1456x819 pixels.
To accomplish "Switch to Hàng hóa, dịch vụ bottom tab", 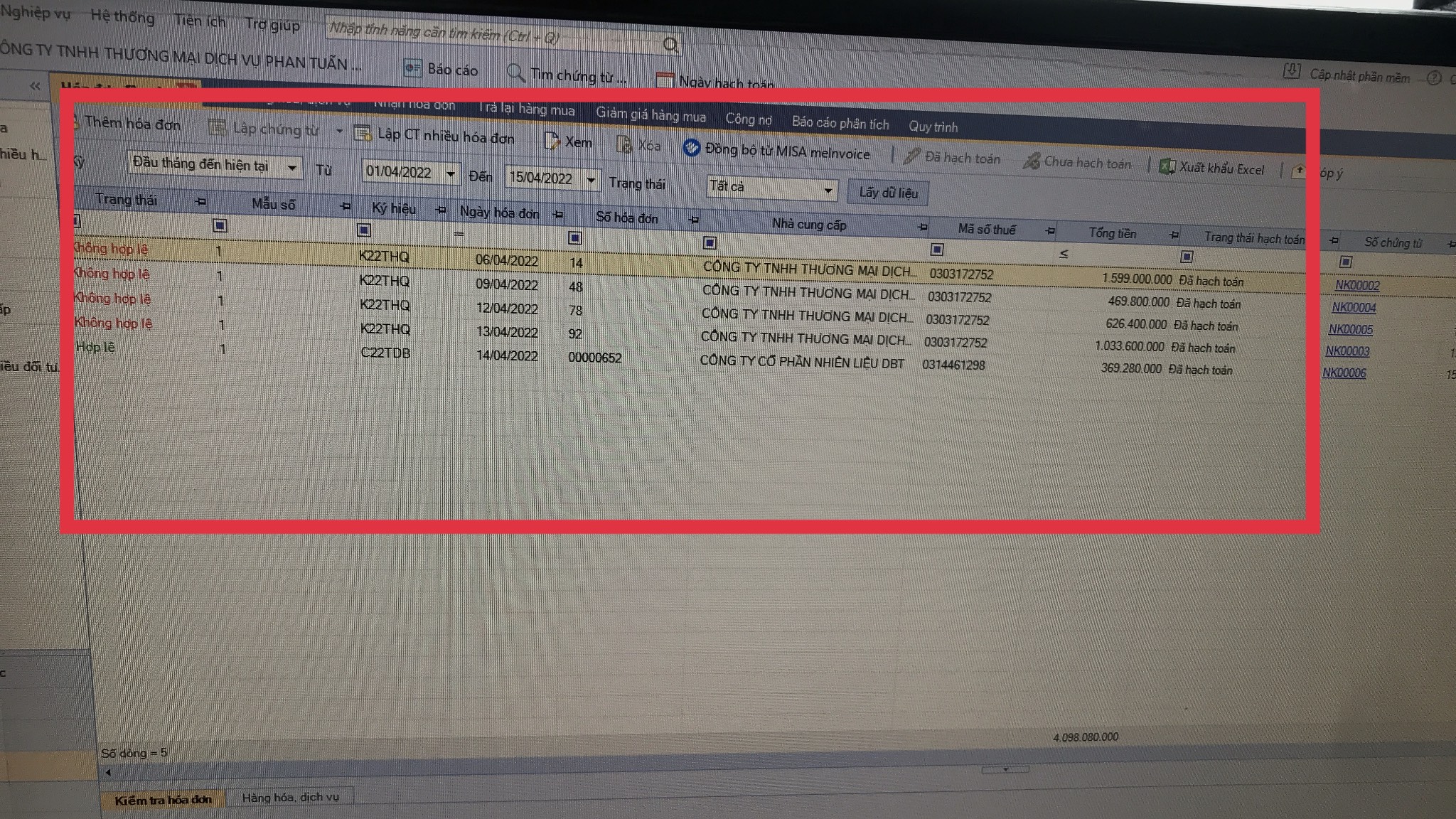I will (290, 797).
